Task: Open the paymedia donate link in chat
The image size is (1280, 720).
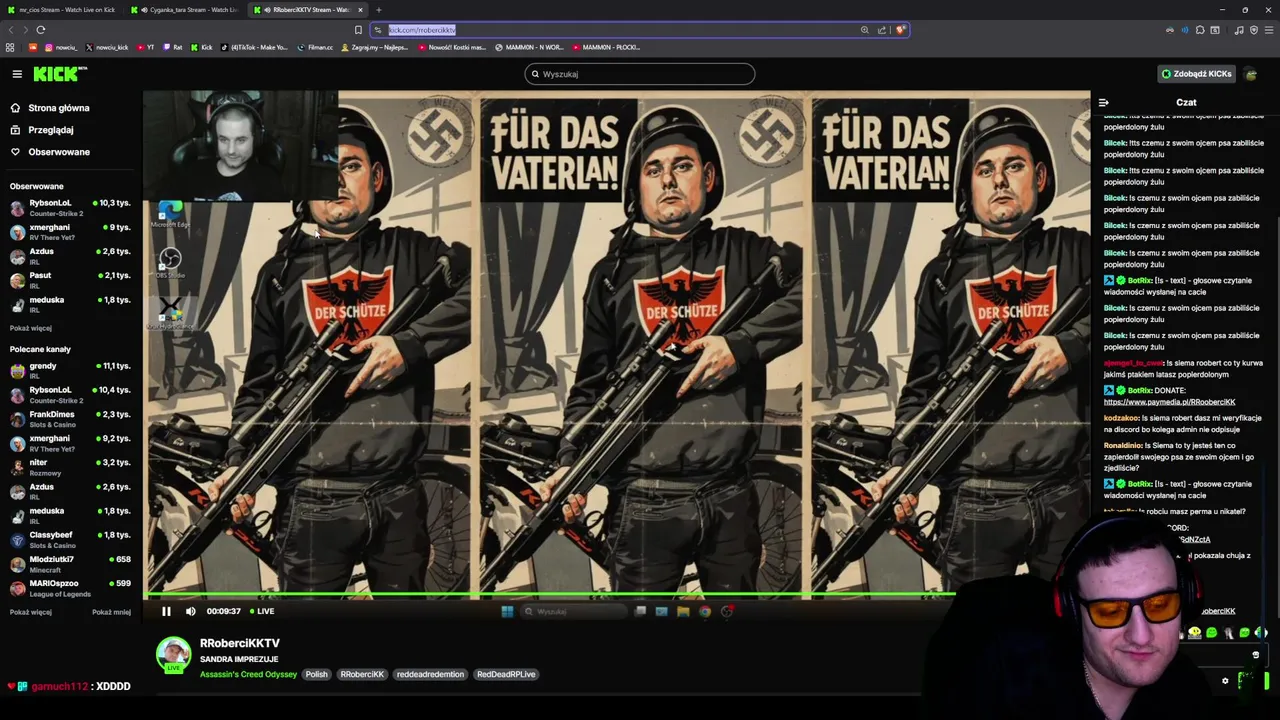Action: pos(1169,402)
